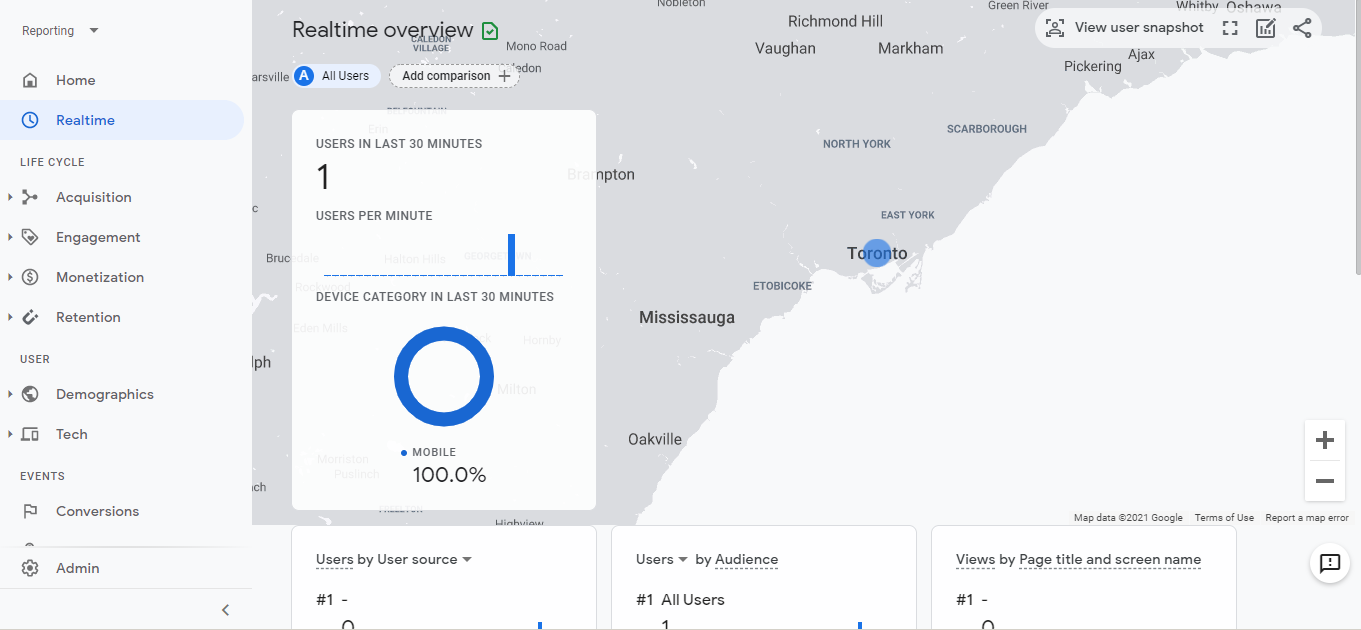Click the Richmond Hill map label
Image resolution: width=1361 pixels, height=630 pixels.
[836, 21]
